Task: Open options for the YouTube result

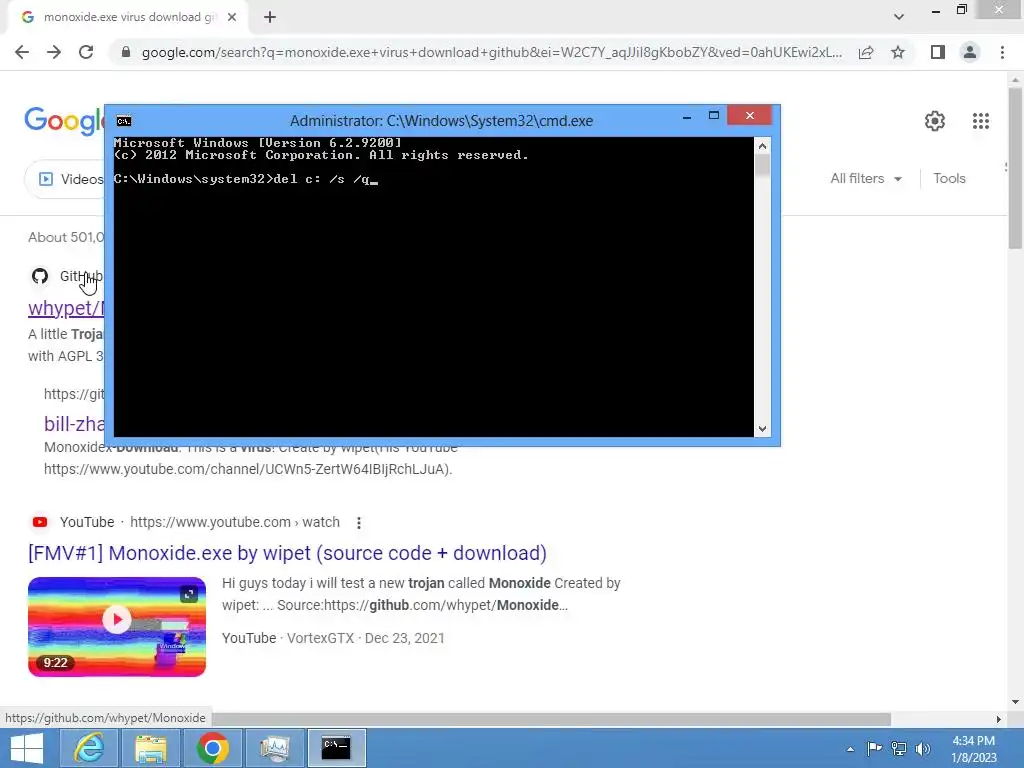Action: click(x=359, y=522)
